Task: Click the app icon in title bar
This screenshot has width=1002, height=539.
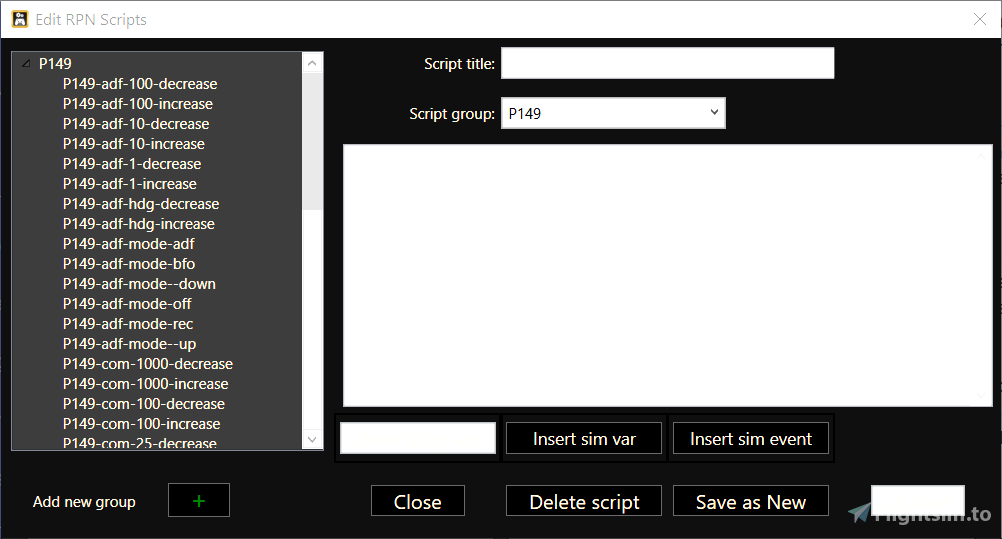Action: coord(19,19)
